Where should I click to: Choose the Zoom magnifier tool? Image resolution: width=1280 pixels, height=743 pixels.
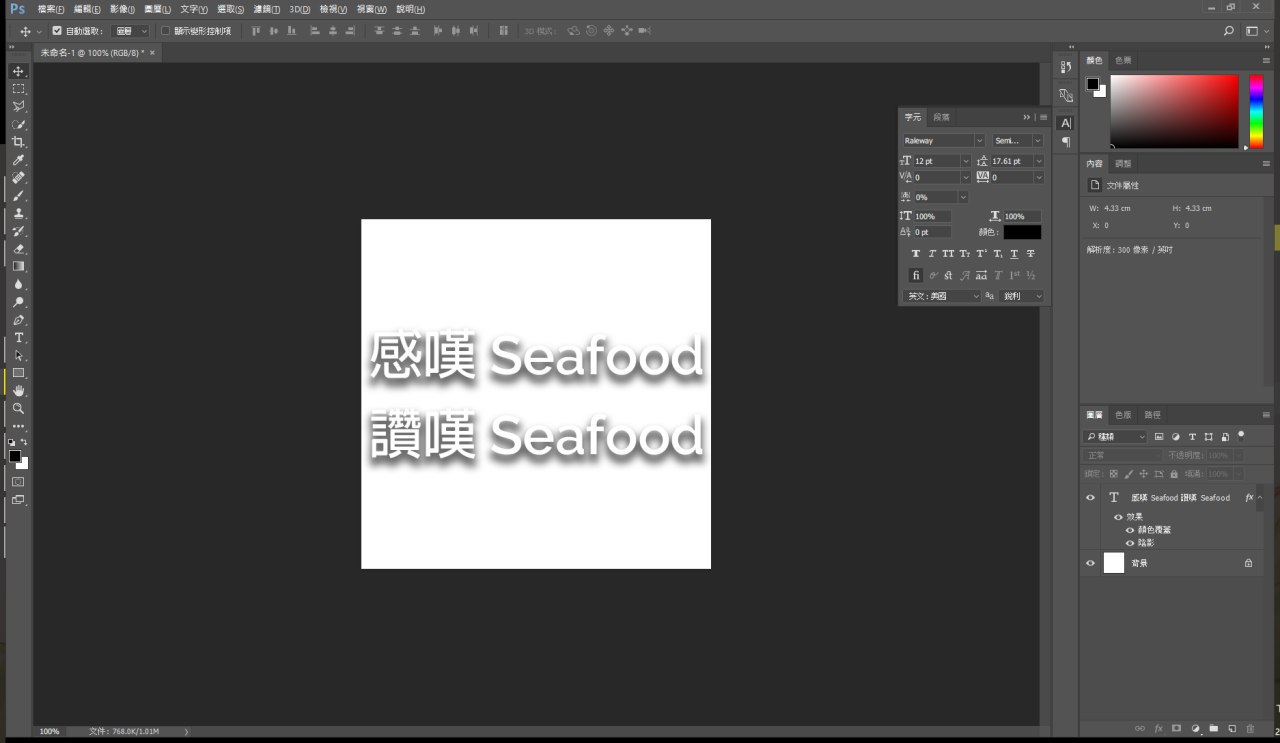point(18,408)
